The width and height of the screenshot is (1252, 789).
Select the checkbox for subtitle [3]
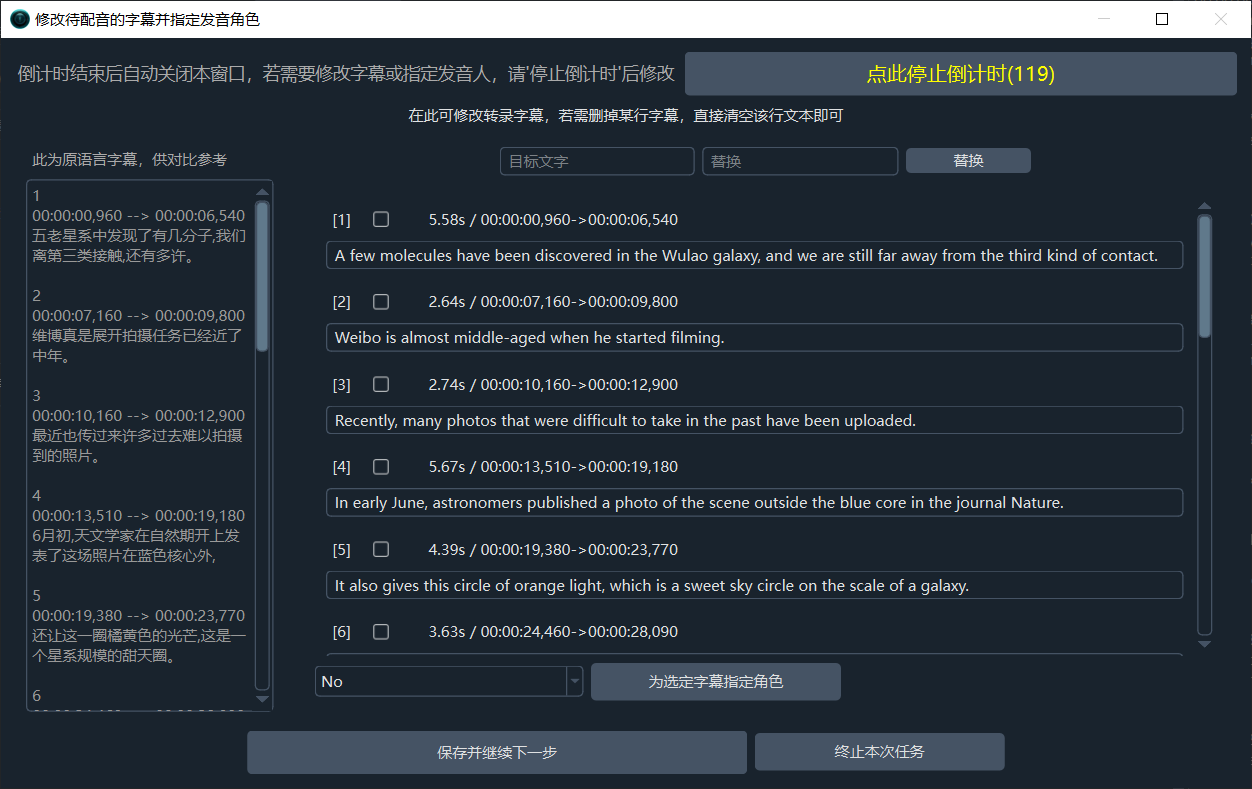pyautogui.click(x=381, y=385)
